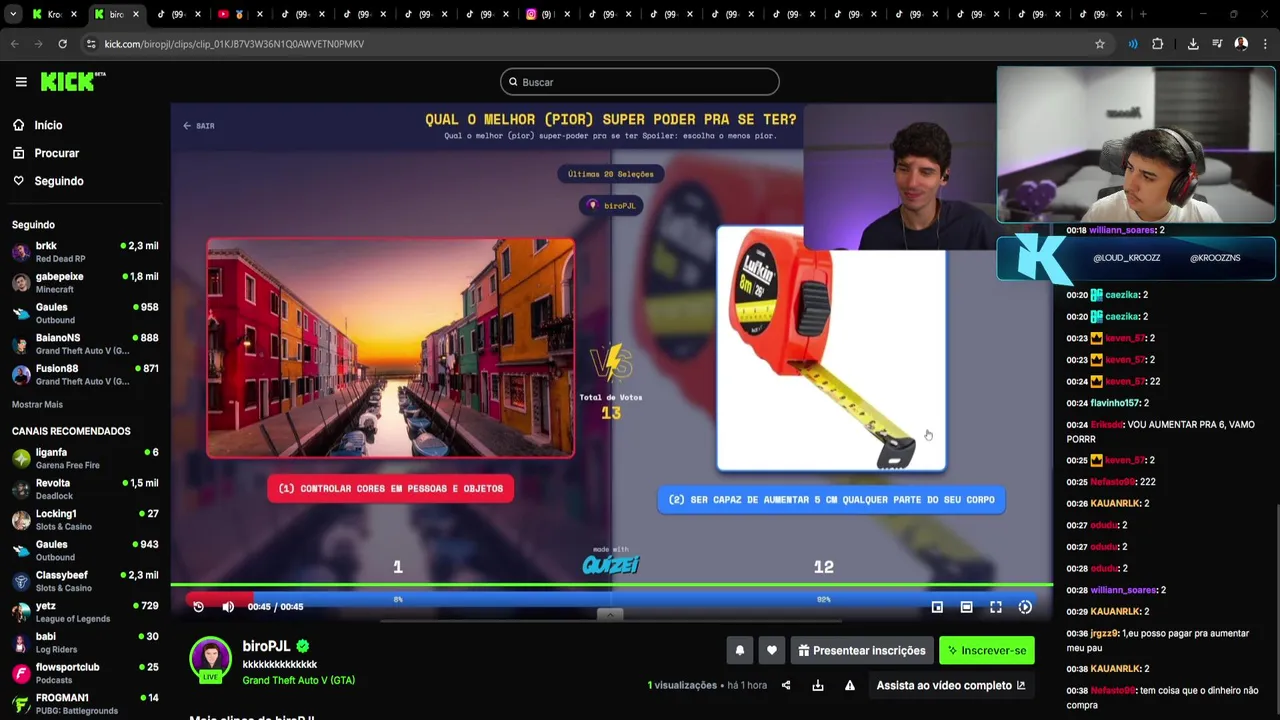
Task: Open the Chrome media controls icon
Action: click(1217, 44)
